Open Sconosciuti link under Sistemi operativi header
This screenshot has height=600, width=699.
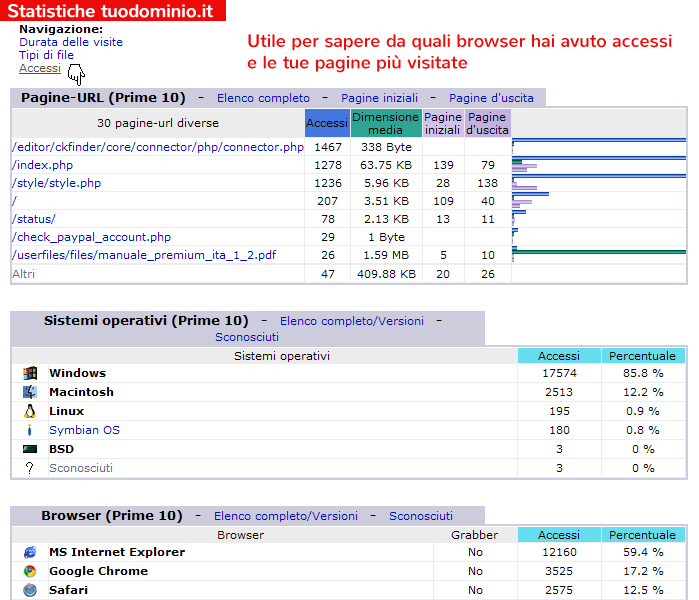click(247, 337)
